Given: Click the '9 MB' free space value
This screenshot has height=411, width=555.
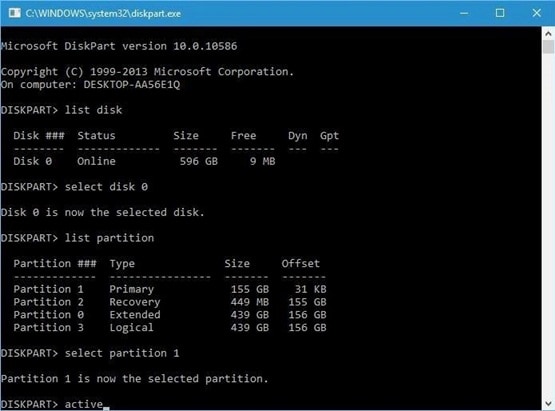Looking at the screenshot, I should 263,161.
